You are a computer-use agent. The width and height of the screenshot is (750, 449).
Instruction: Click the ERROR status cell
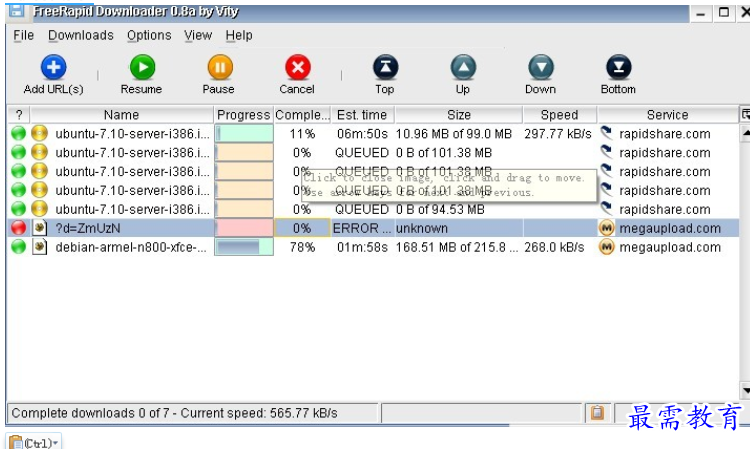pyautogui.click(x=362, y=228)
